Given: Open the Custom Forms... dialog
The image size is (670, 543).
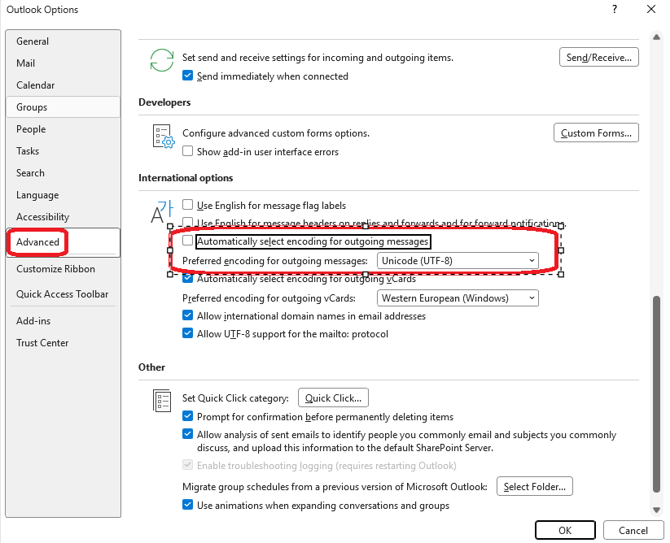Looking at the screenshot, I should 595,133.
